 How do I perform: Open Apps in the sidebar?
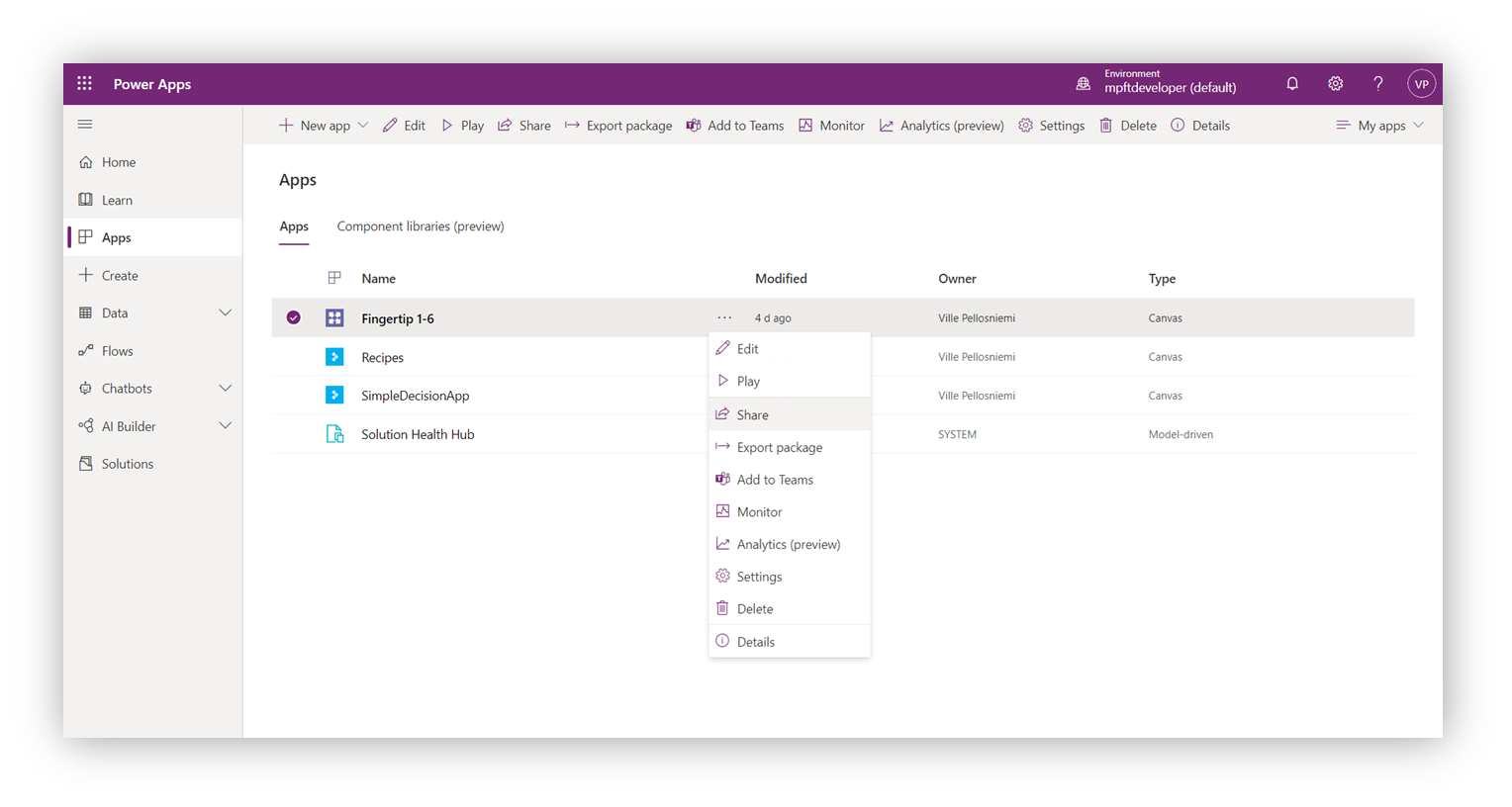(x=153, y=237)
